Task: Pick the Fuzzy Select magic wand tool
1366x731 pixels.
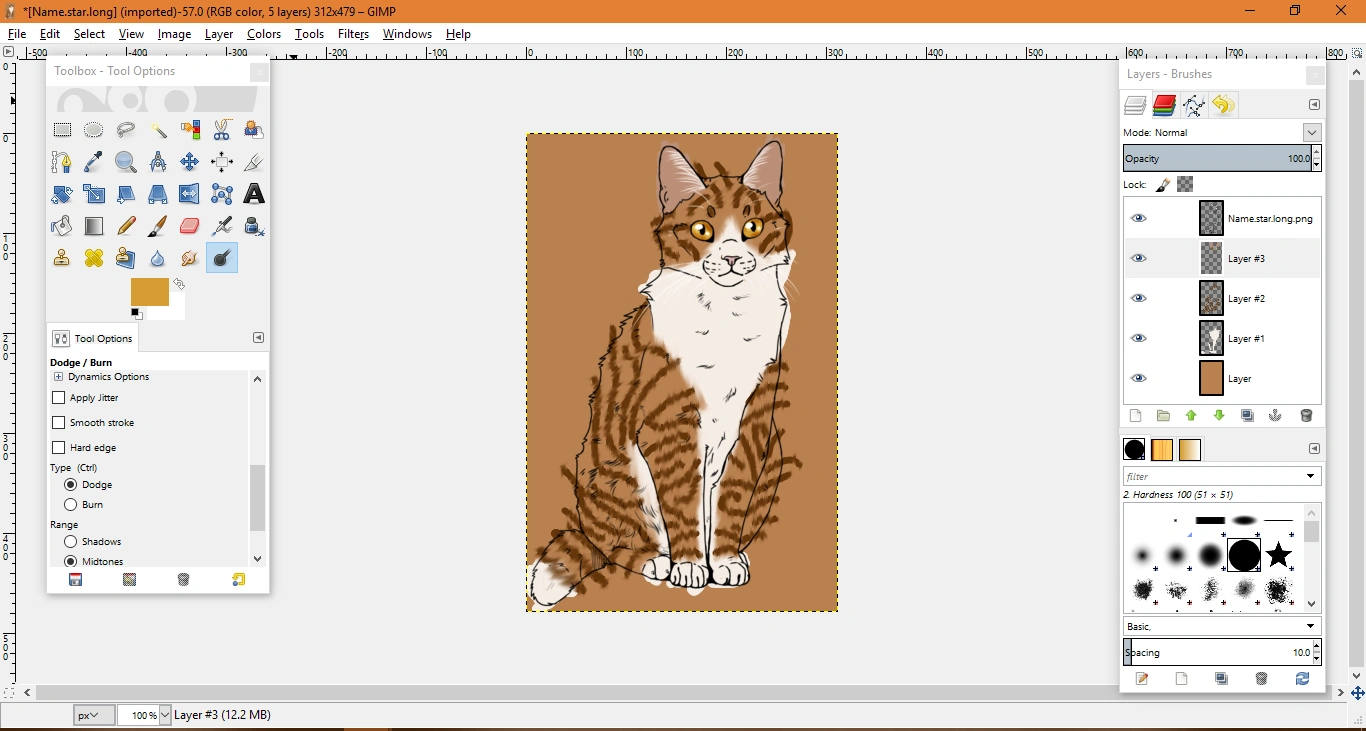Action: 158,130
